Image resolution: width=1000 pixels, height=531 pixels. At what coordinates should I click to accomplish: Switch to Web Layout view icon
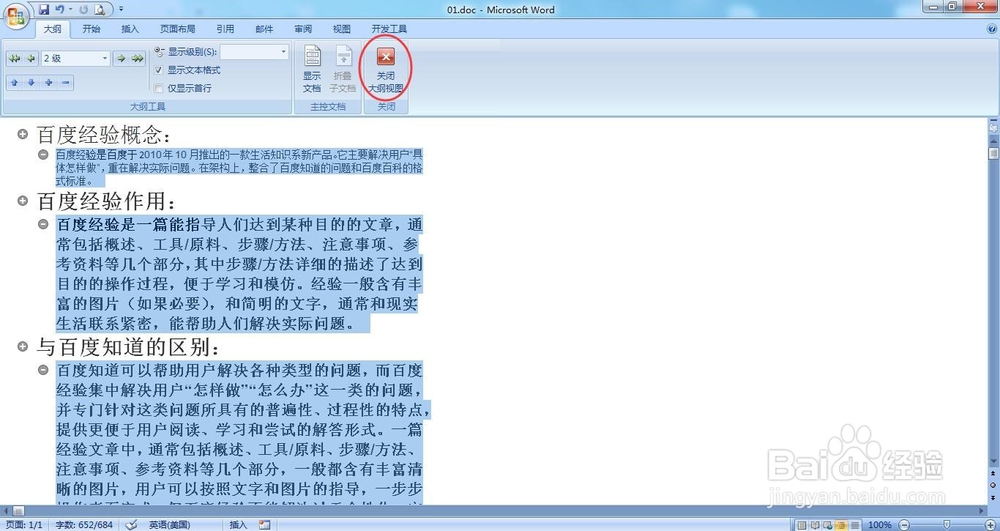[827, 525]
